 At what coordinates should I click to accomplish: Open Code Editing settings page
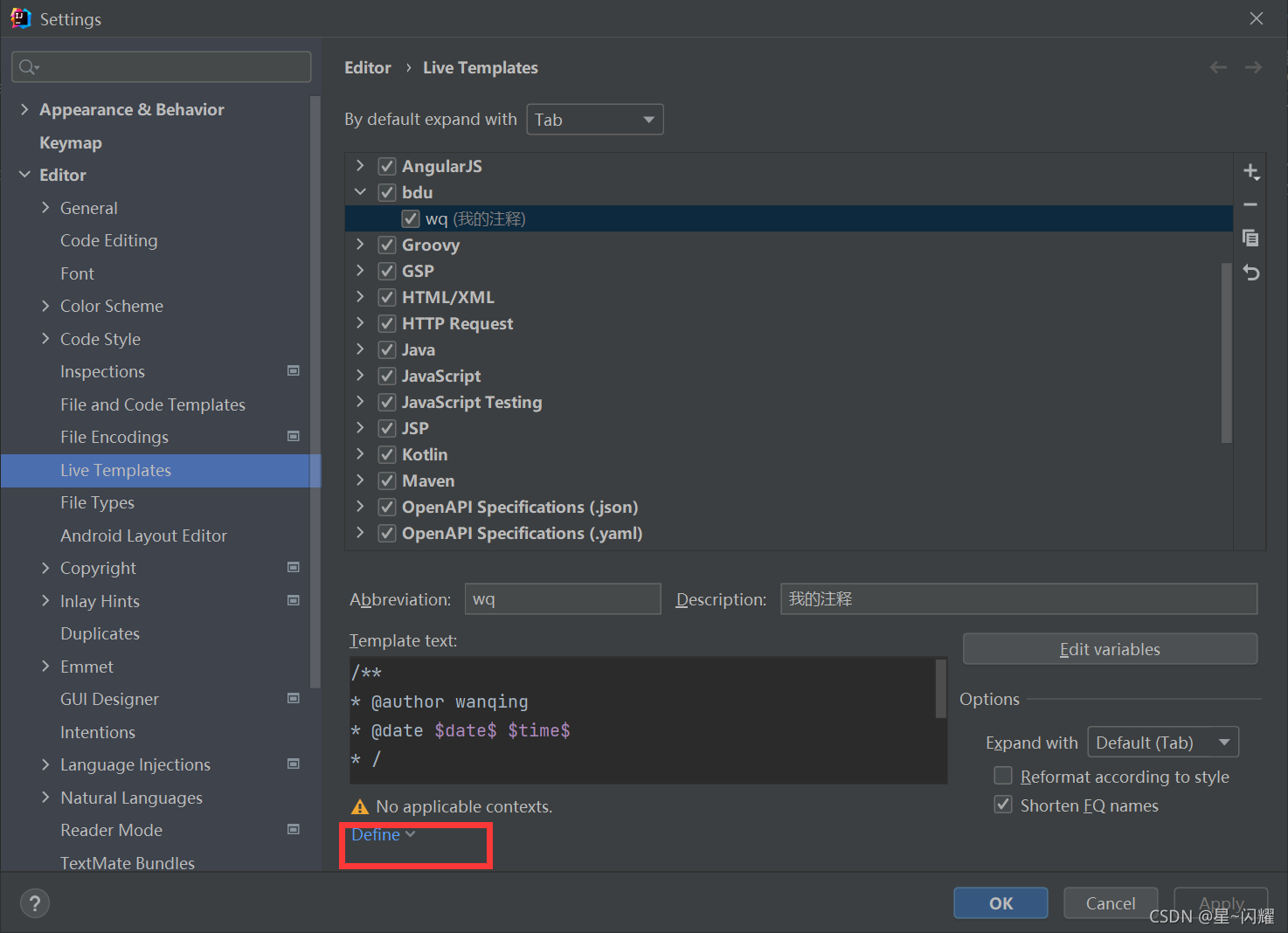(x=109, y=240)
